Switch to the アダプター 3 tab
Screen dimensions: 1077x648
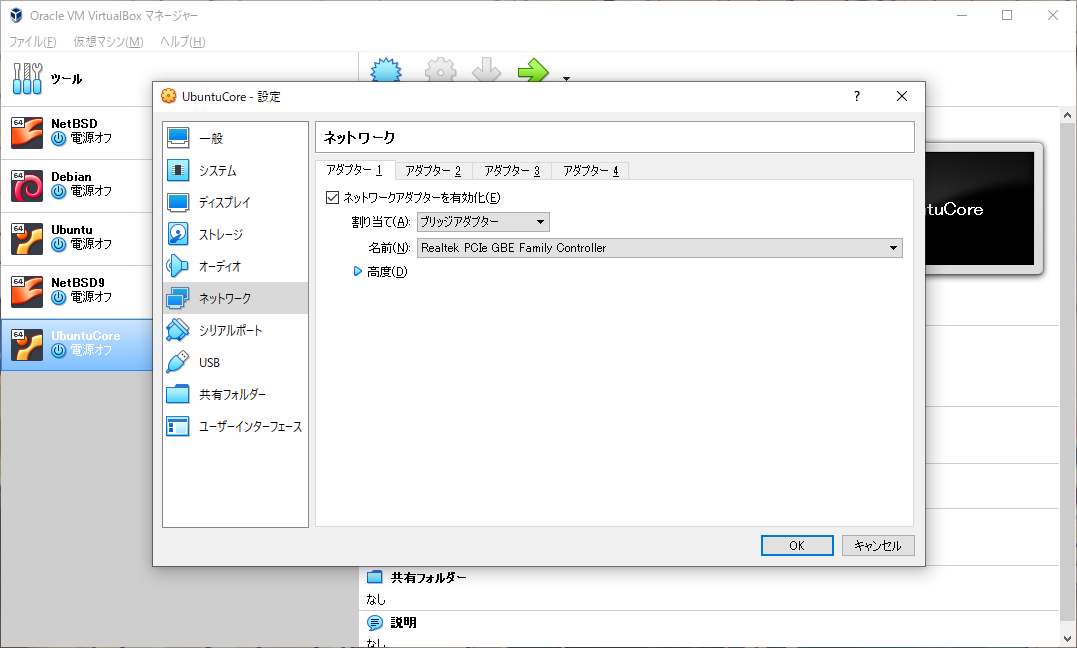pyautogui.click(x=512, y=170)
